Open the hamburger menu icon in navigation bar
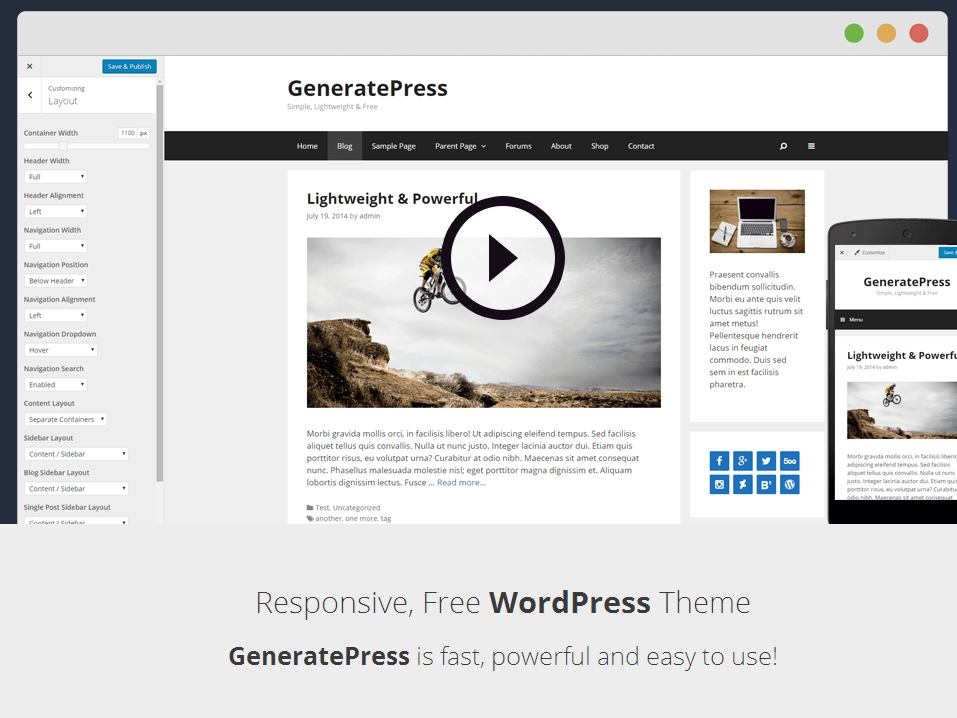957x718 pixels. click(811, 146)
